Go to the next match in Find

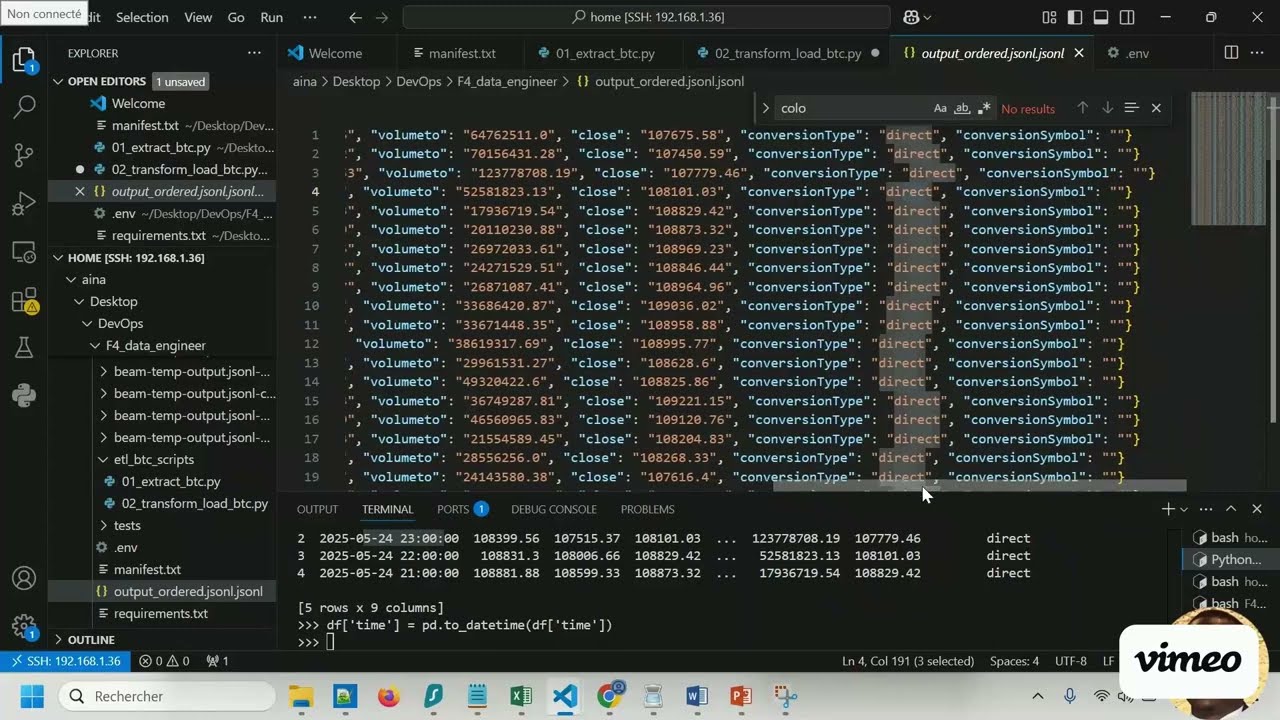[x=1107, y=108]
